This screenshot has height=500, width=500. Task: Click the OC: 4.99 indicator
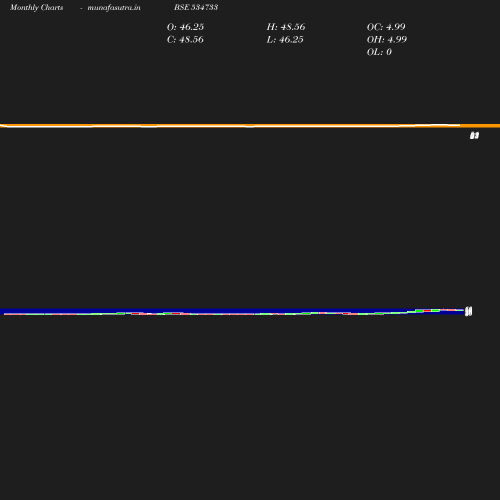point(386,27)
